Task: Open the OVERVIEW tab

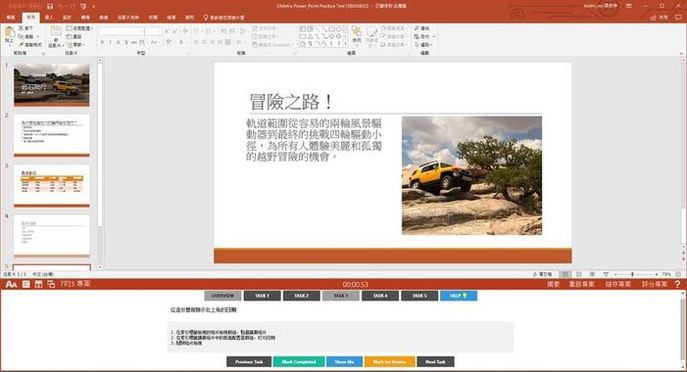Action: coord(223,296)
